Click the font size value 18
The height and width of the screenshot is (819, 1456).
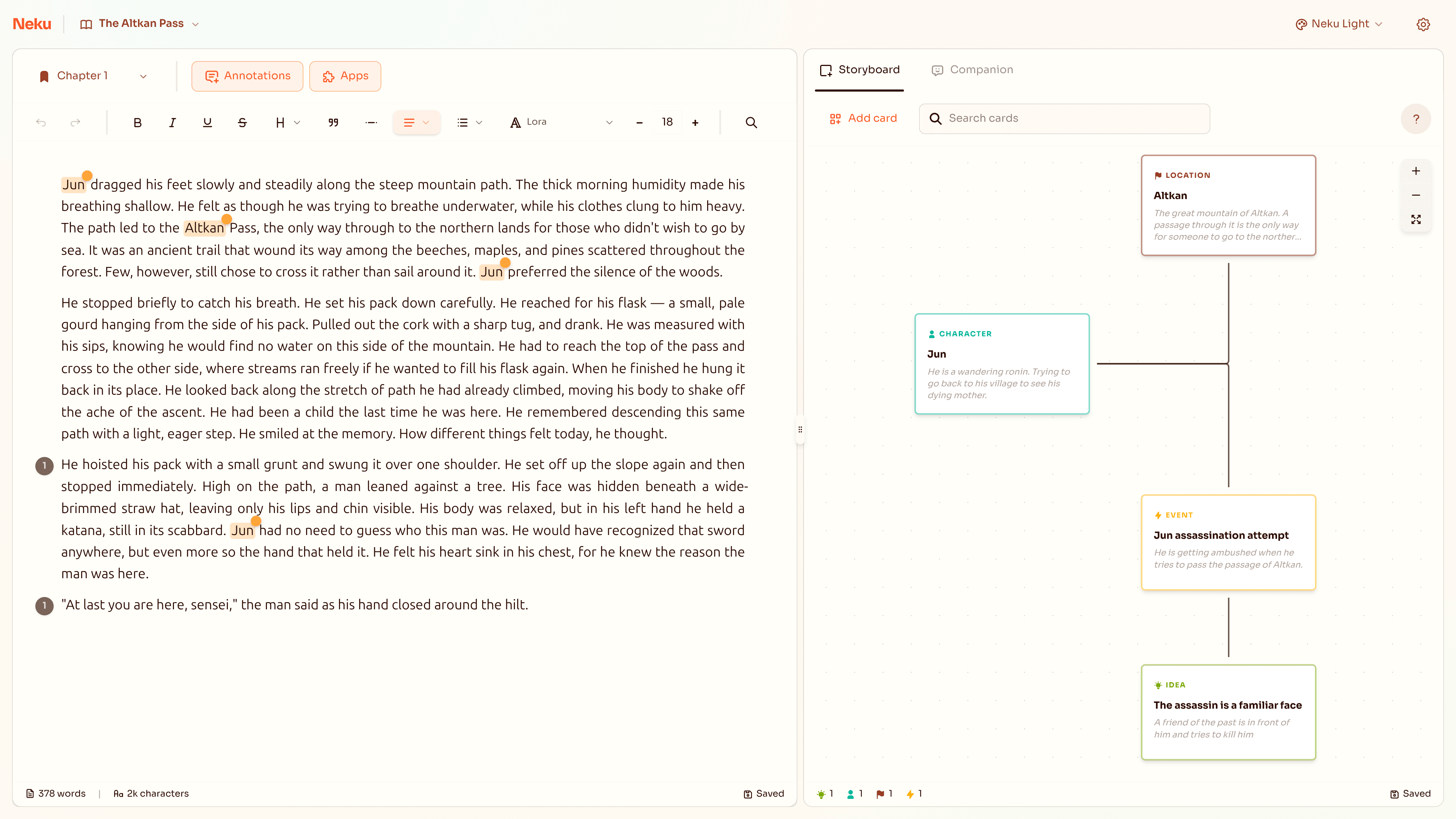pyautogui.click(x=667, y=122)
